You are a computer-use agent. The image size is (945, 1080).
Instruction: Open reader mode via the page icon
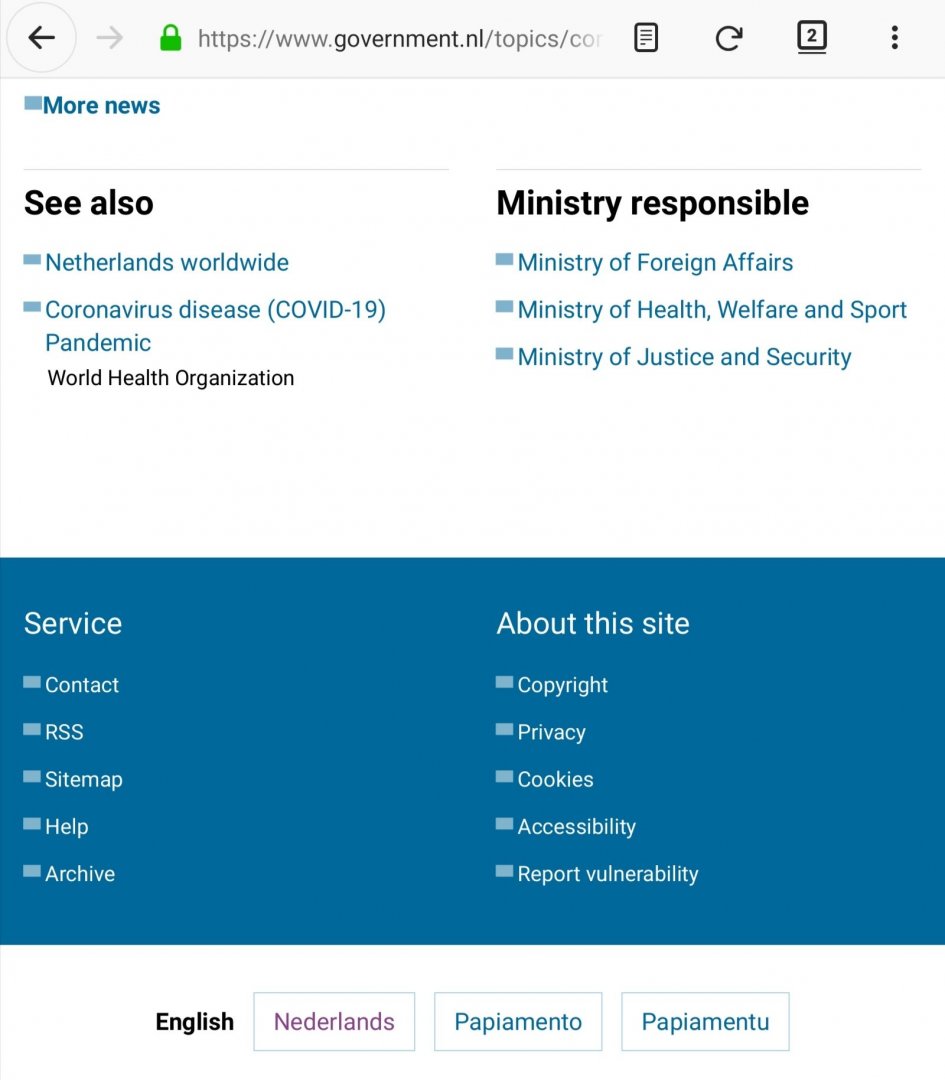click(645, 37)
